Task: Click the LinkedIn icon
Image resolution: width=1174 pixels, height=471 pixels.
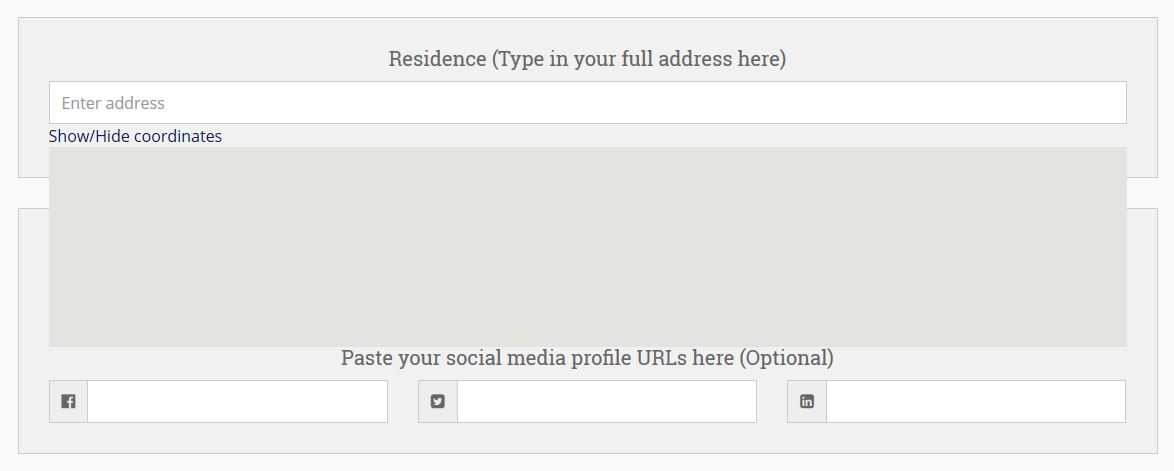Action: (806, 401)
